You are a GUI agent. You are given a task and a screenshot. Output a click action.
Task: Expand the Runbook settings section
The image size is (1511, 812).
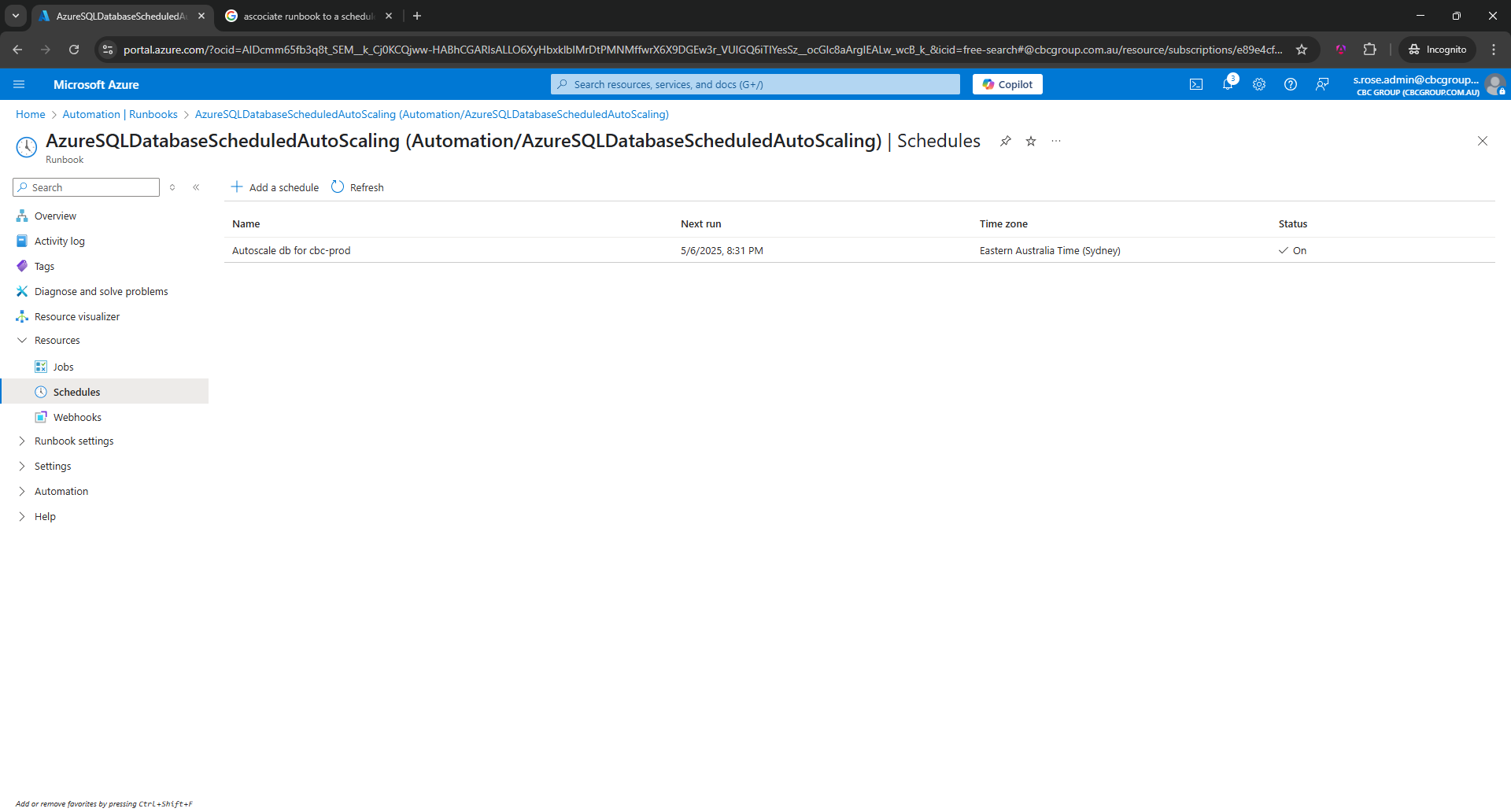pos(74,441)
